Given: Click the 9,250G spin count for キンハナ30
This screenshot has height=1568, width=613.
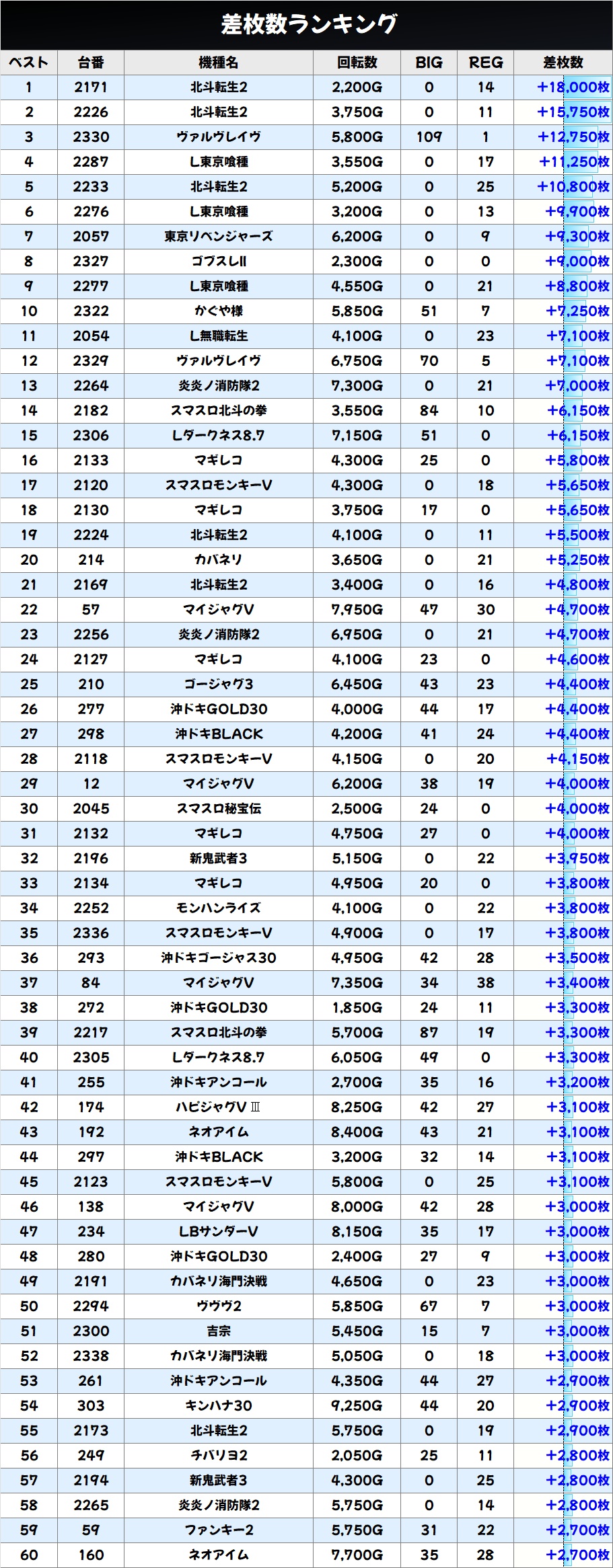Looking at the screenshot, I should click(357, 1406).
